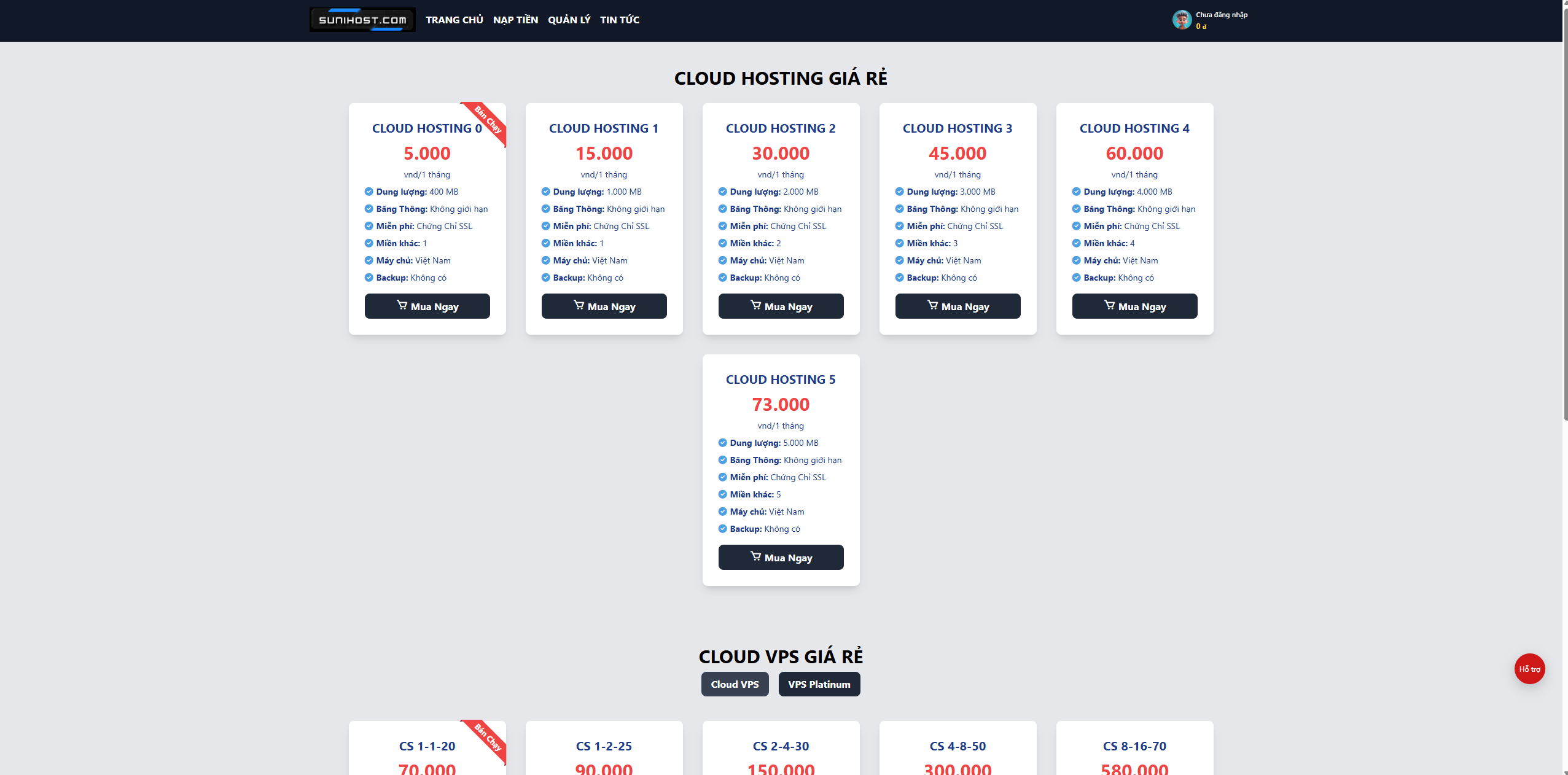Switch to the VPS Platinum view
This screenshot has width=1568, height=775.
point(819,683)
